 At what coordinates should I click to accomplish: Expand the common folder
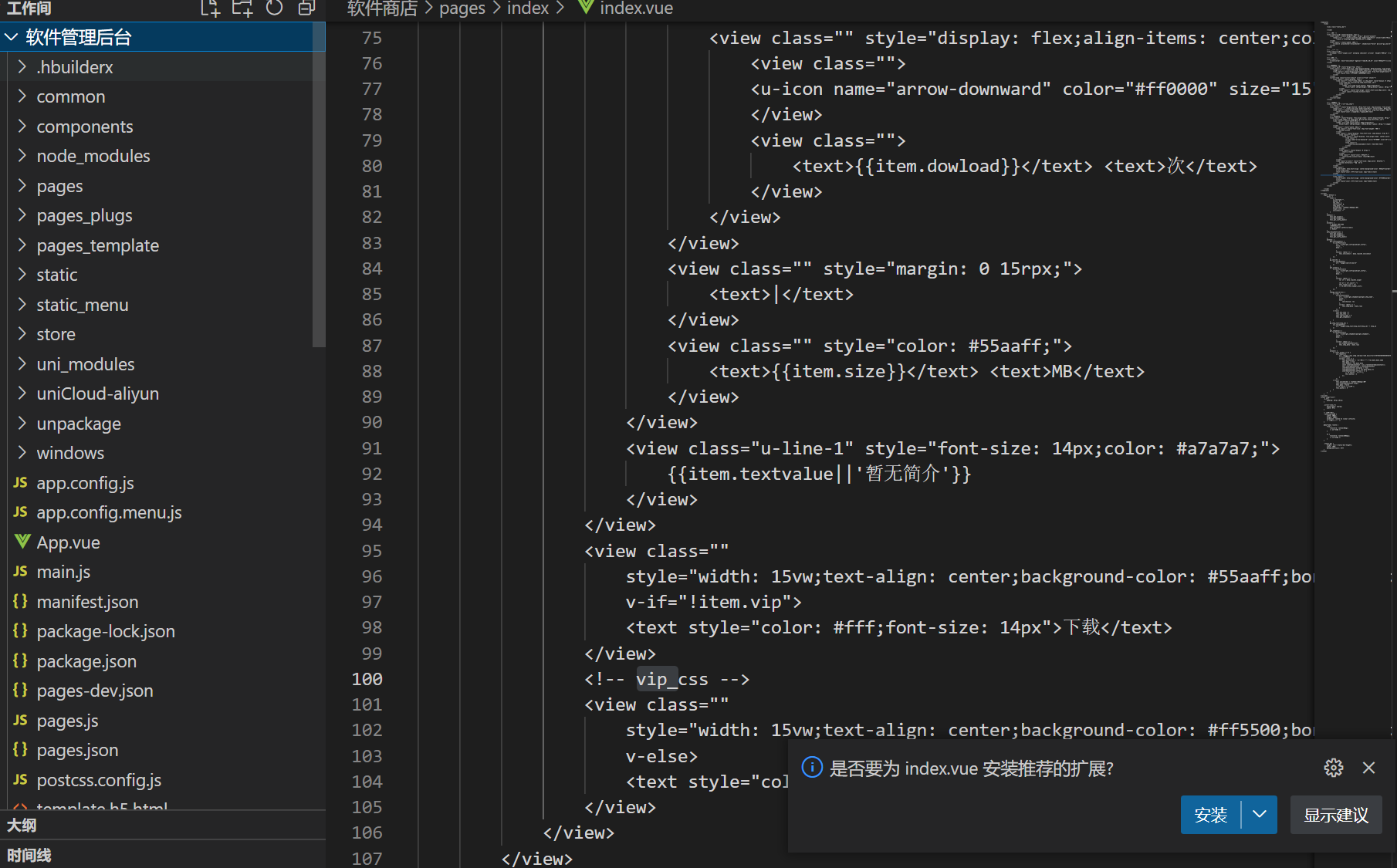pyautogui.click(x=22, y=96)
